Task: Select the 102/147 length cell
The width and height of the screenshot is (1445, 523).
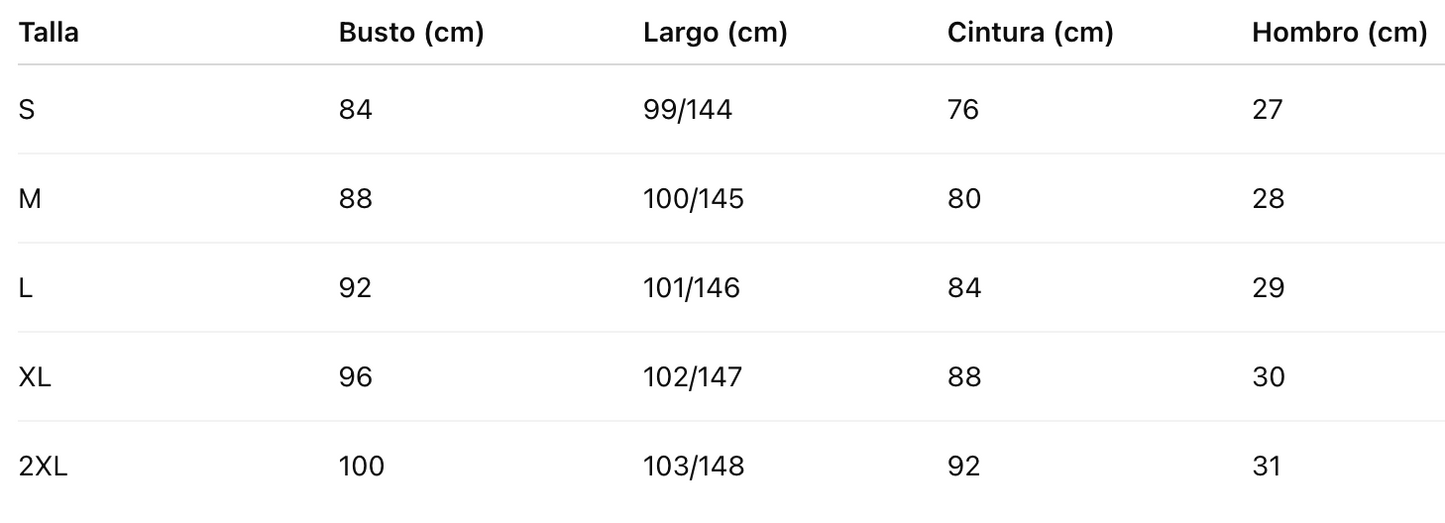Action: pos(693,377)
